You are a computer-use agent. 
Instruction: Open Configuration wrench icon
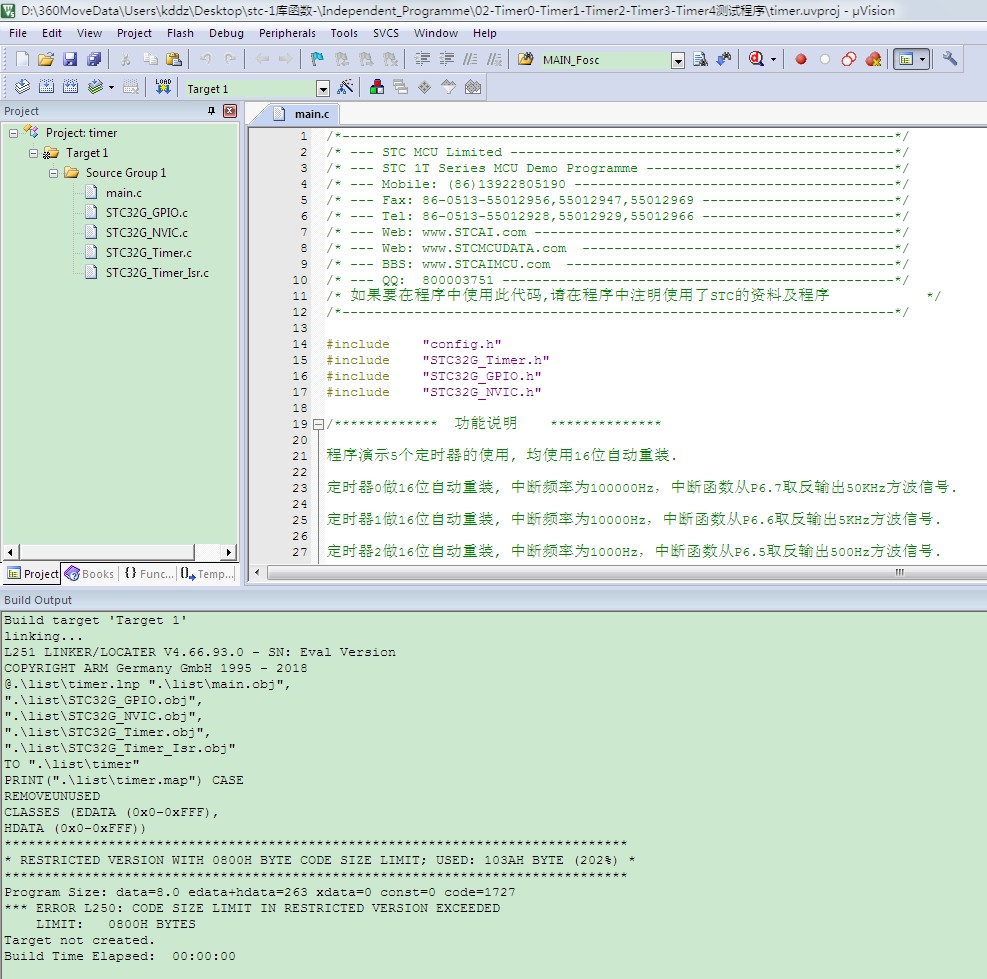[x=950, y=59]
